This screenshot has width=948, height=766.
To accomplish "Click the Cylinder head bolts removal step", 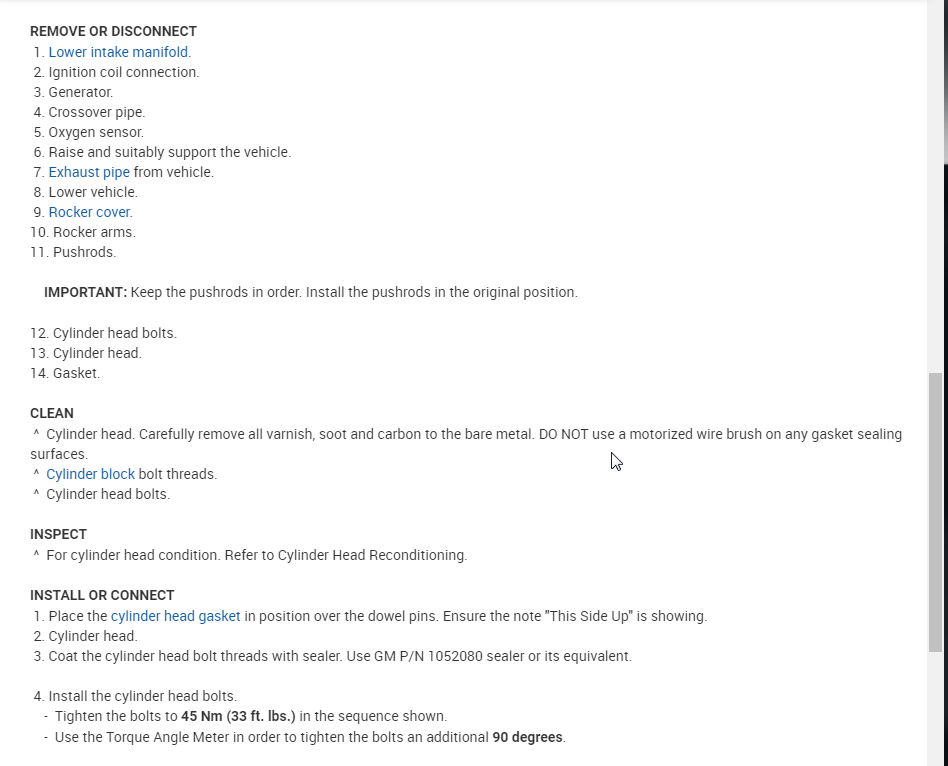I will click(x=114, y=333).
